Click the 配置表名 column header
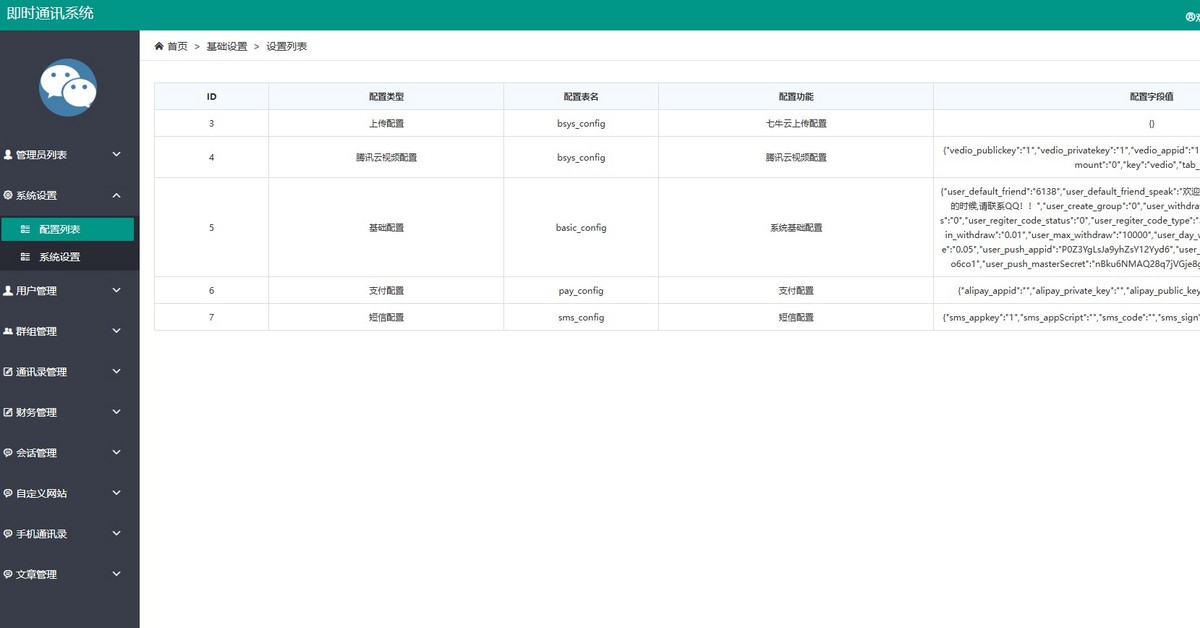Image resolution: width=1200 pixels, height=628 pixels. 581,97
